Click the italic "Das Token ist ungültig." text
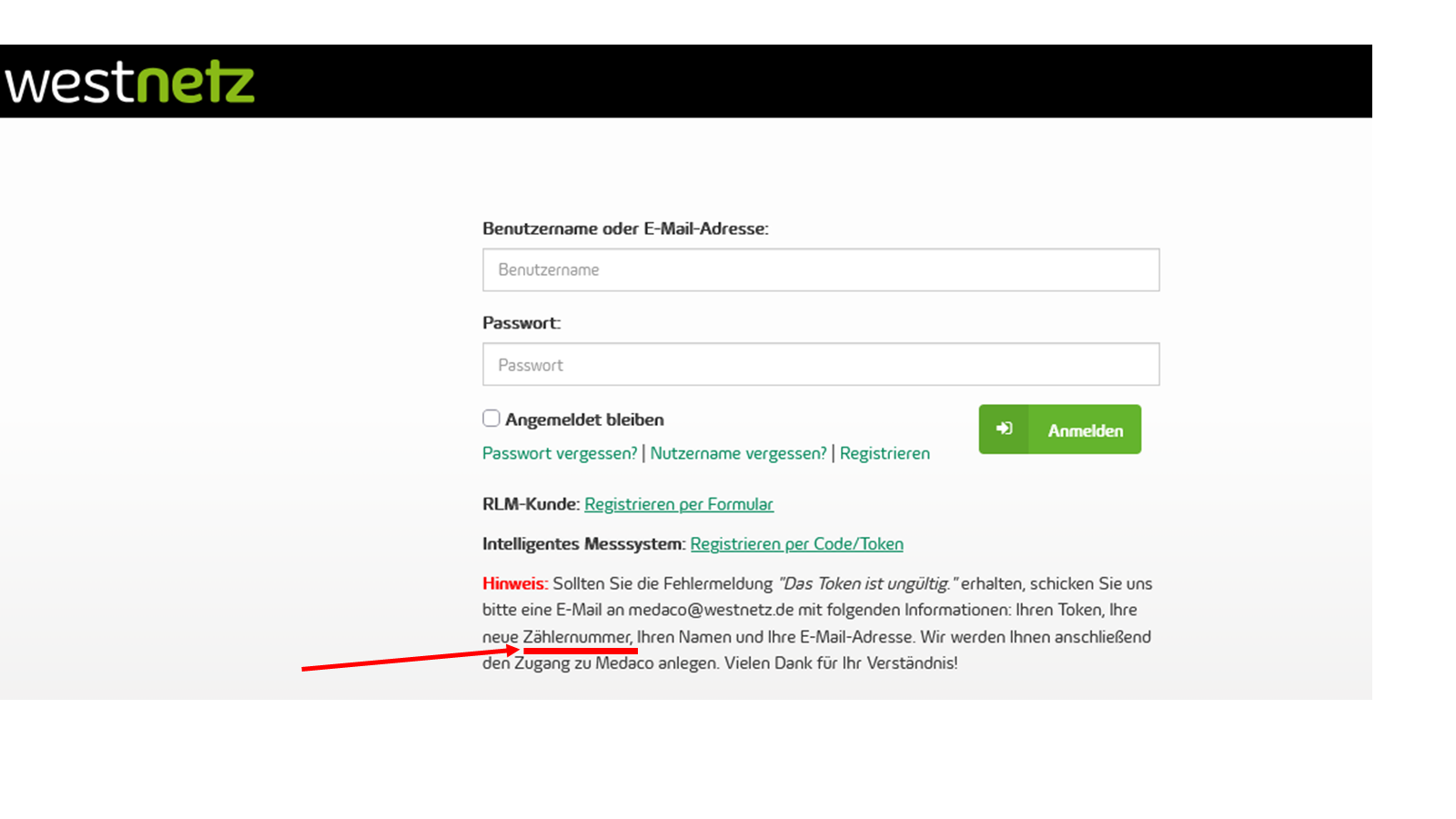The image size is (1456, 819). click(868, 583)
